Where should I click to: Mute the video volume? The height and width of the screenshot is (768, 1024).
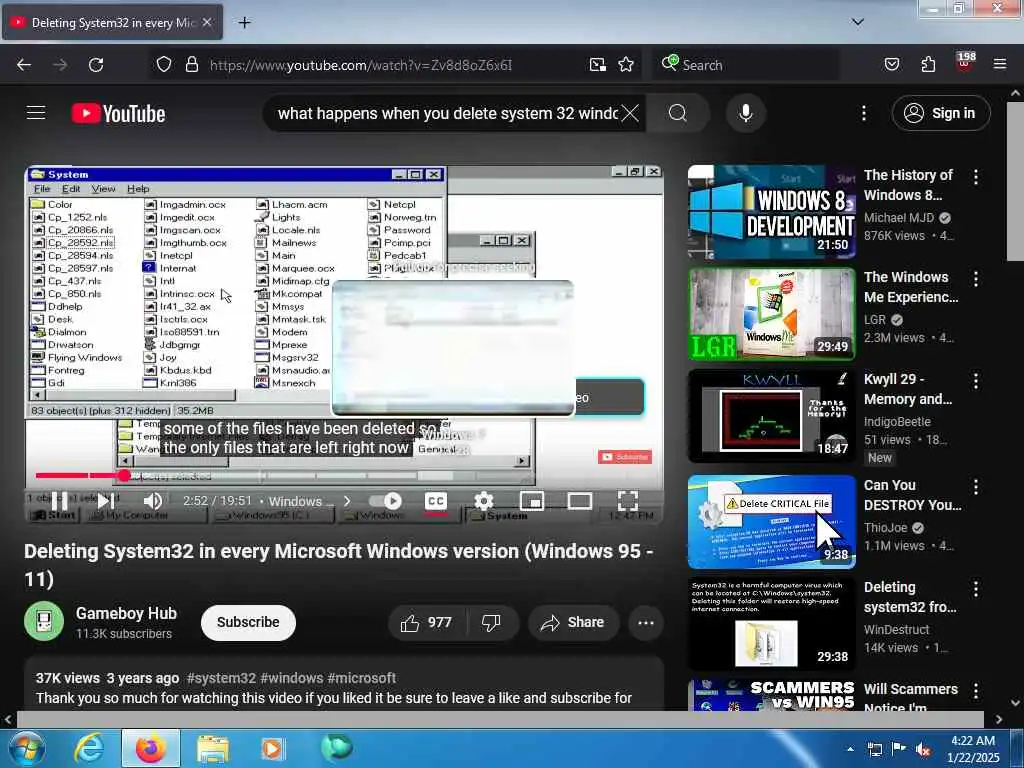pyautogui.click(x=153, y=502)
